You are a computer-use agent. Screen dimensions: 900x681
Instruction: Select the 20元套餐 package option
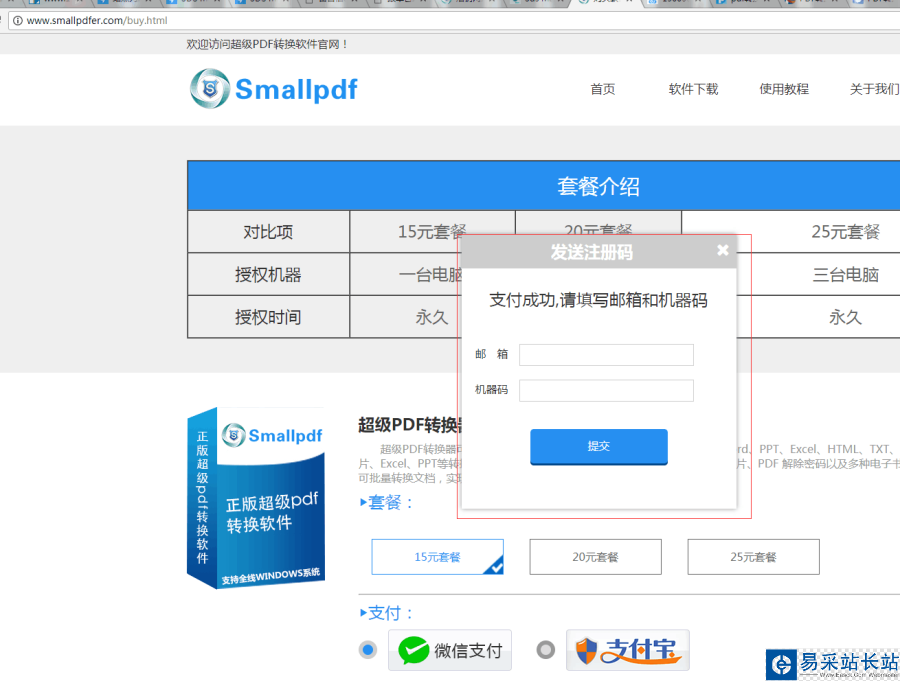(595, 557)
